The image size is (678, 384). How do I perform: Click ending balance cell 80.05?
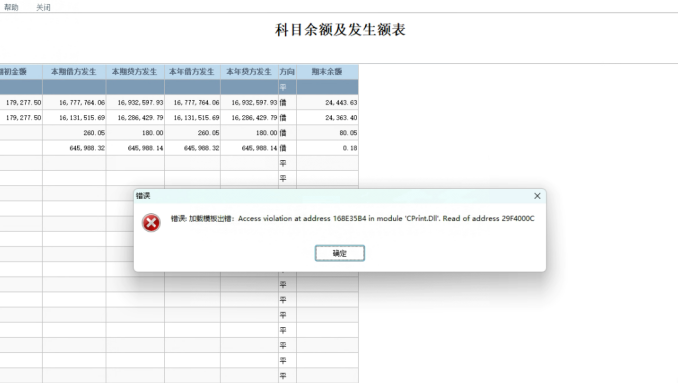(327, 133)
